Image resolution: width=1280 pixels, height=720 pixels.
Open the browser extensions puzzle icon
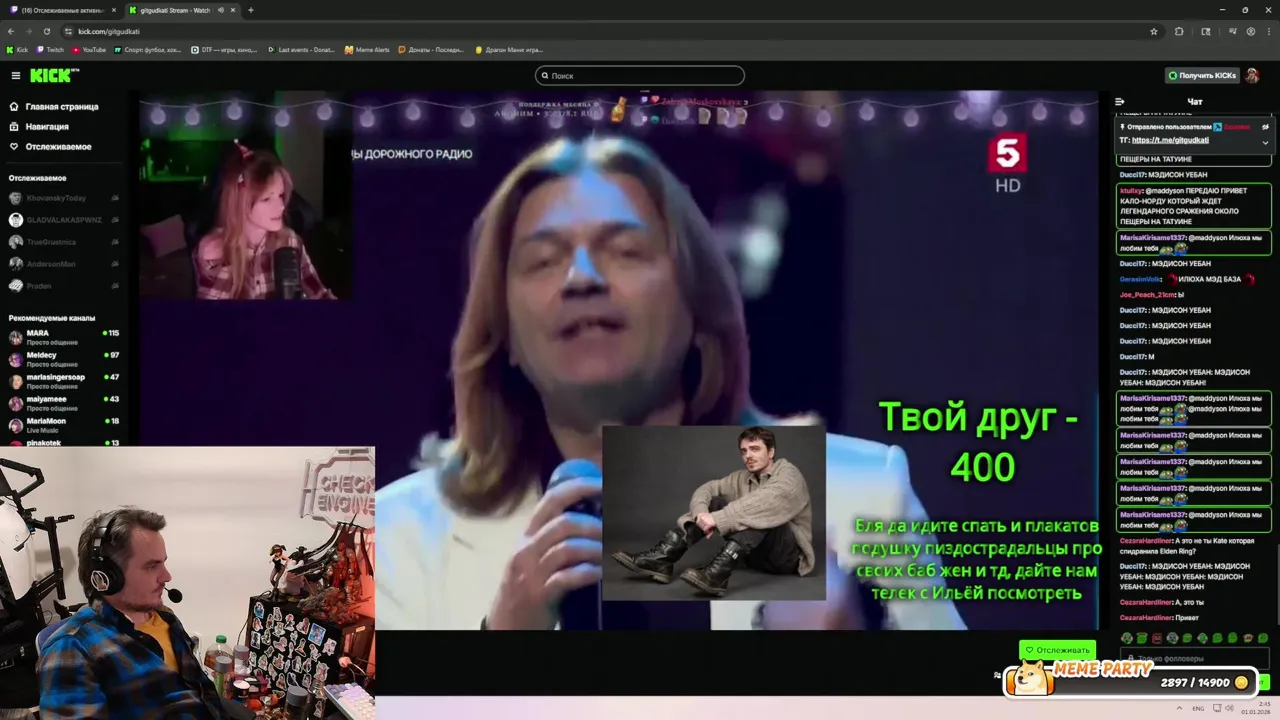pos(1179,31)
